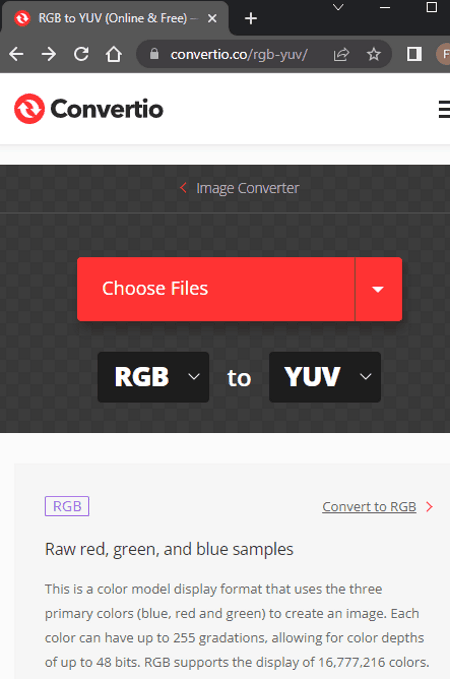450x679 pixels.
Task: Follow the Convert to RGB link
Action: click(369, 507)
